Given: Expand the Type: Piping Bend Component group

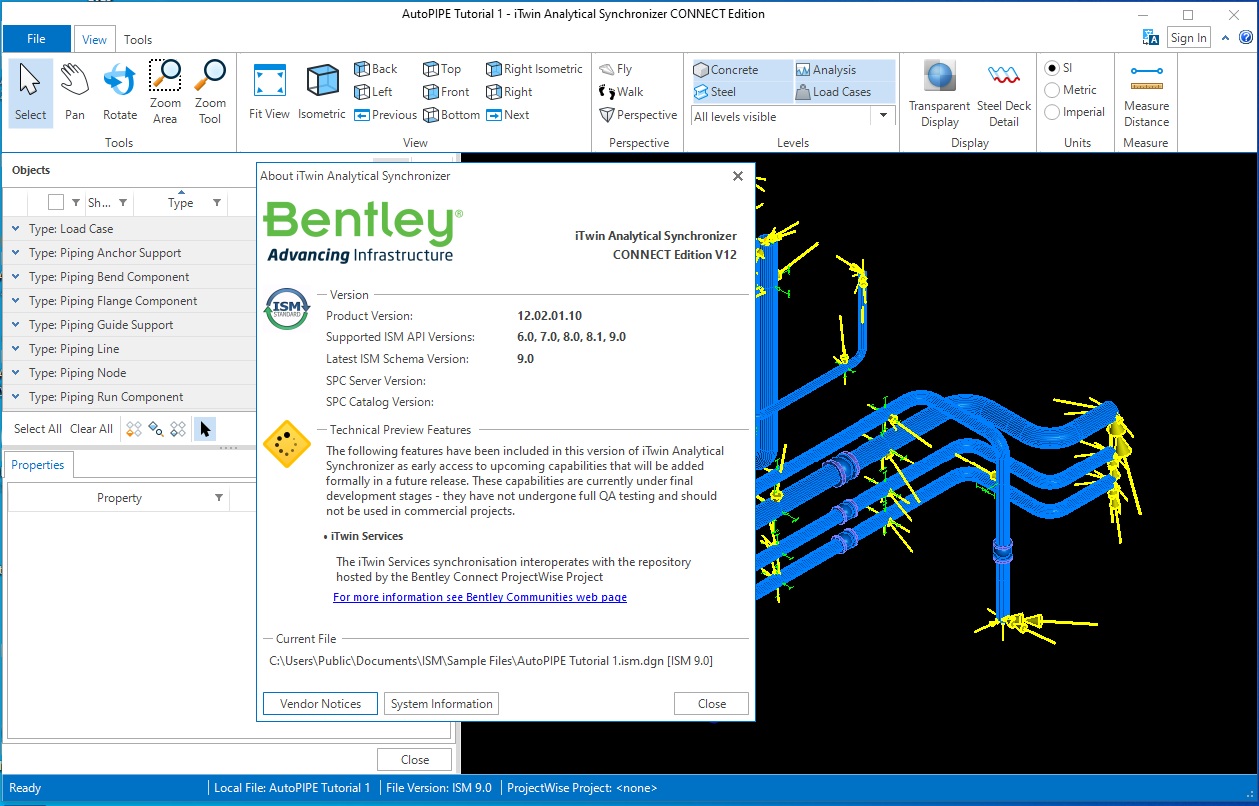Looking at the screenshot, I should pyautogui.click(x=15, y=277).
